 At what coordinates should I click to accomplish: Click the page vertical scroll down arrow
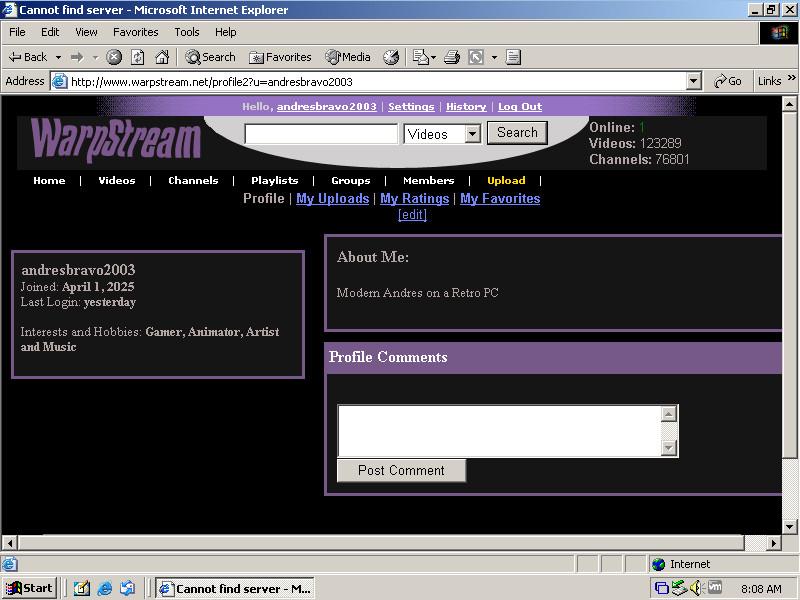789,527
